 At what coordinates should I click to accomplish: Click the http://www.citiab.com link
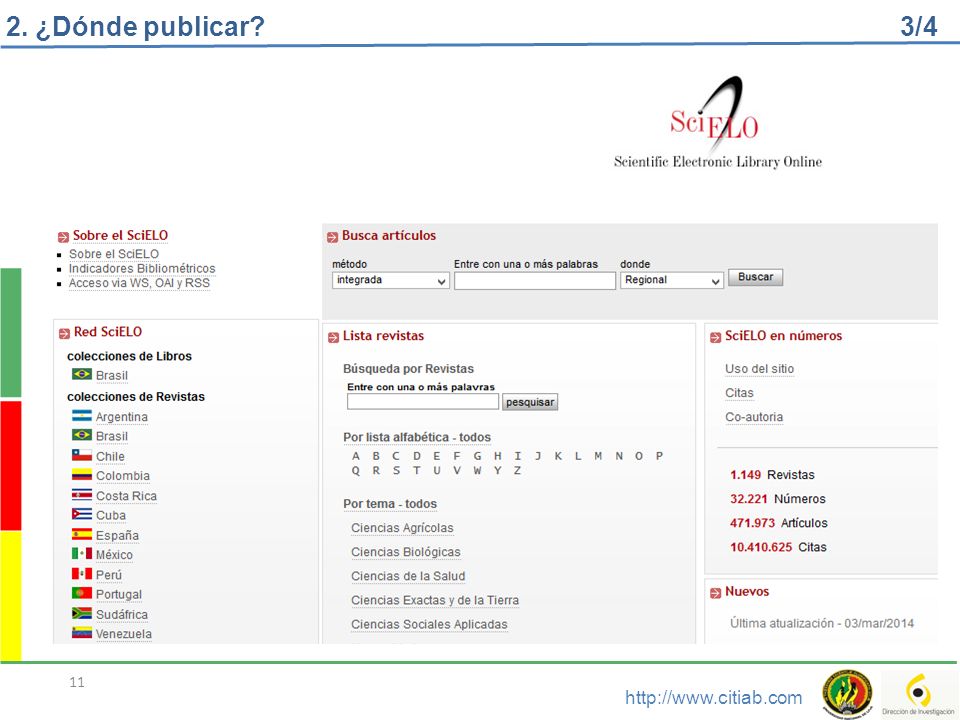click(713, 697)
